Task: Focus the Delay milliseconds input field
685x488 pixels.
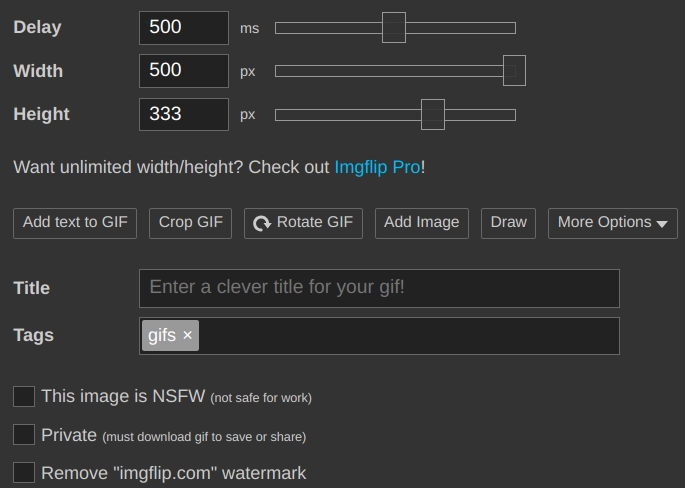Action: pos(184,28)
